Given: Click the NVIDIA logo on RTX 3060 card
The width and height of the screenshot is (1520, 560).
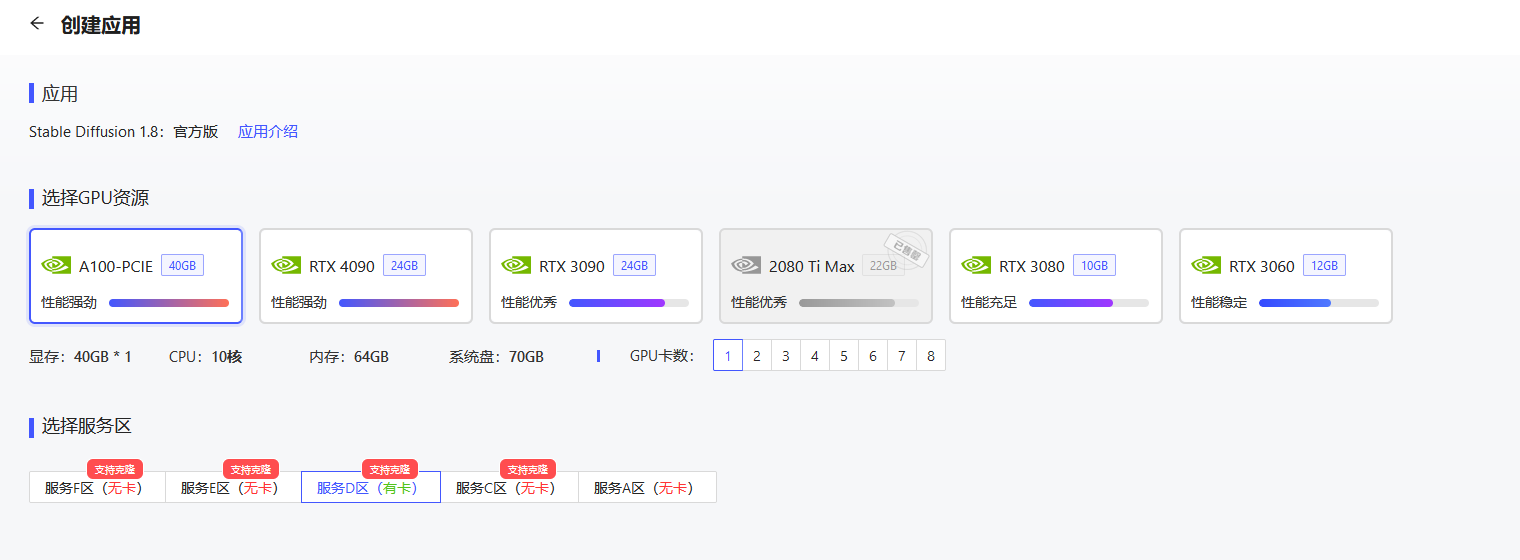Looking at the screenshot, I should click(x=1206, y=265).
